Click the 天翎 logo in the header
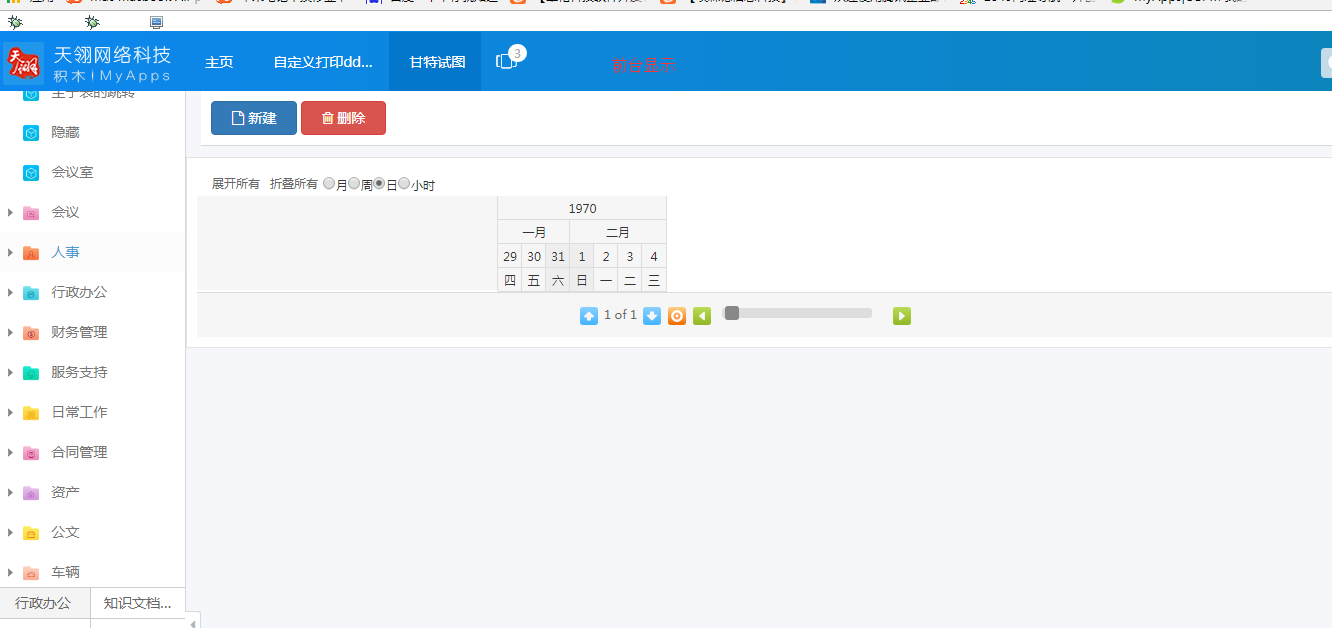Viewport: 1332px width, 628px height. [24, 61]
